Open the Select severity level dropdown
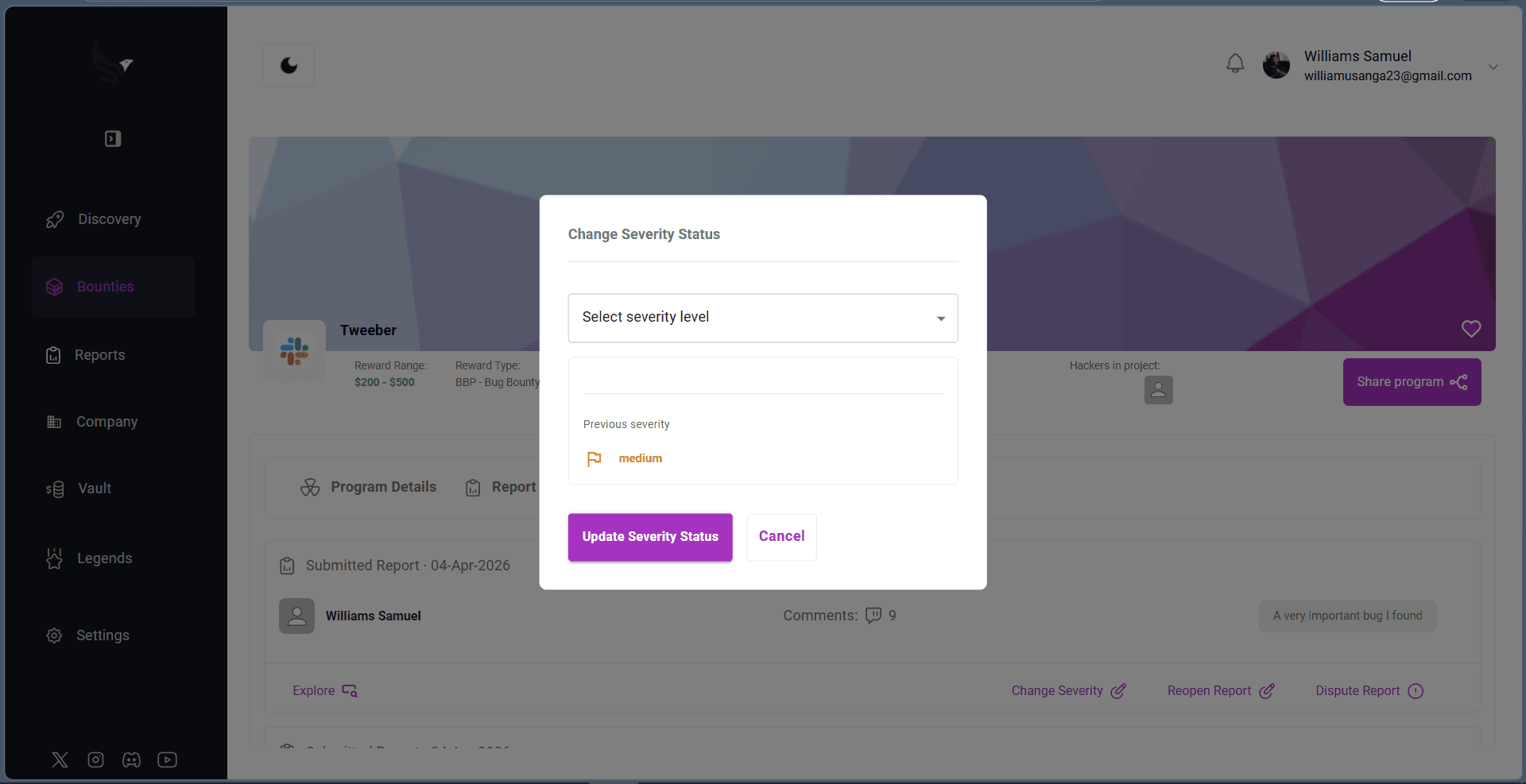 [763, 318]
